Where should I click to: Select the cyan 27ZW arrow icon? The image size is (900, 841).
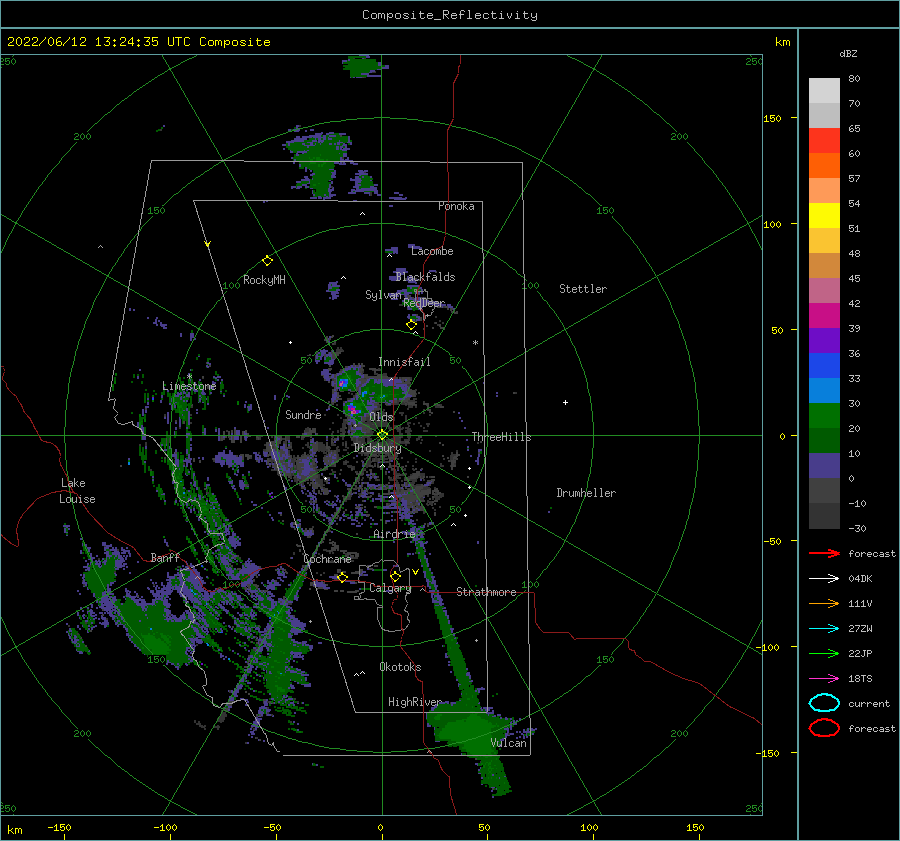824,628
